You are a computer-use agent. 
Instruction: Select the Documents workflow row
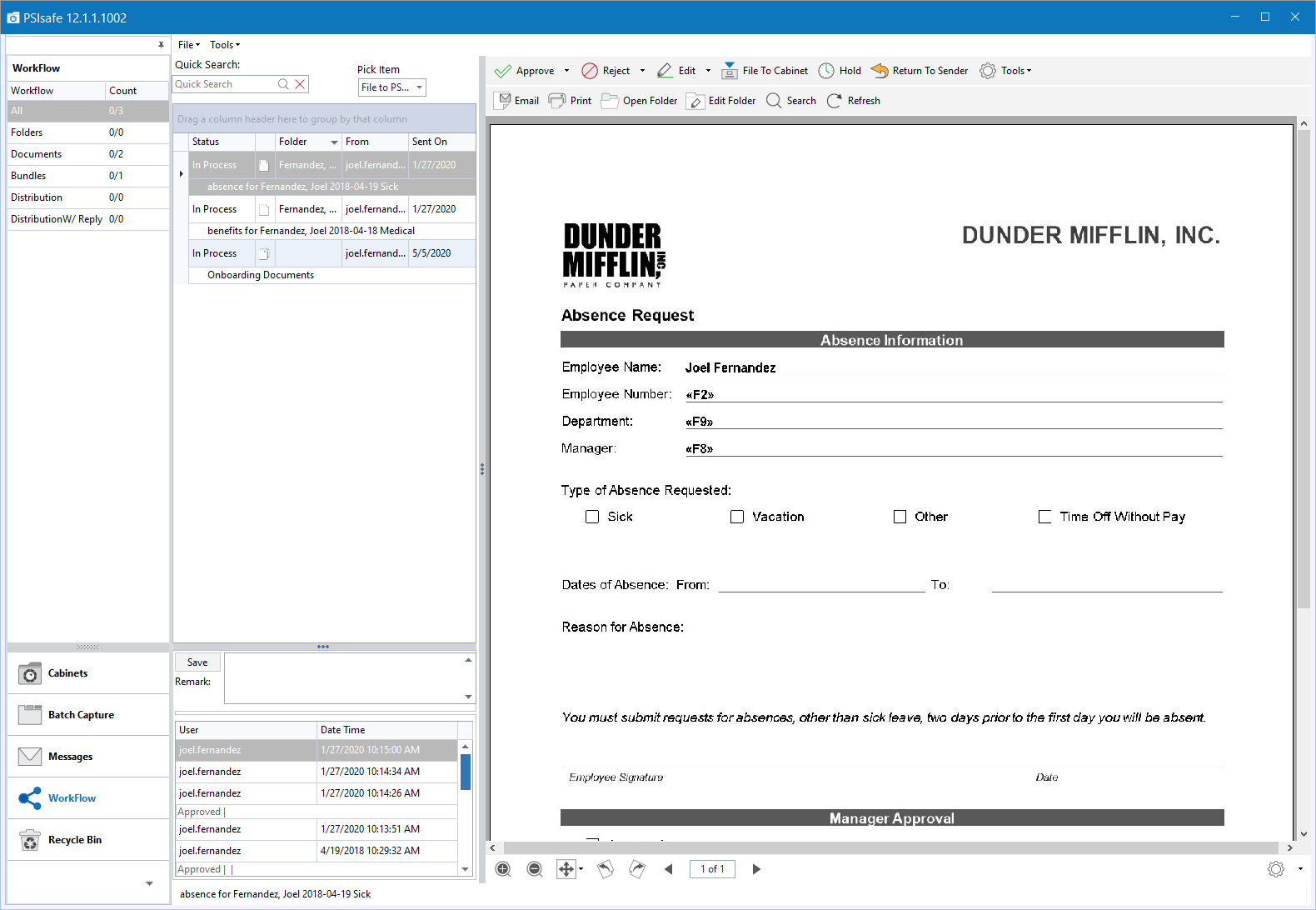point(88,154)
